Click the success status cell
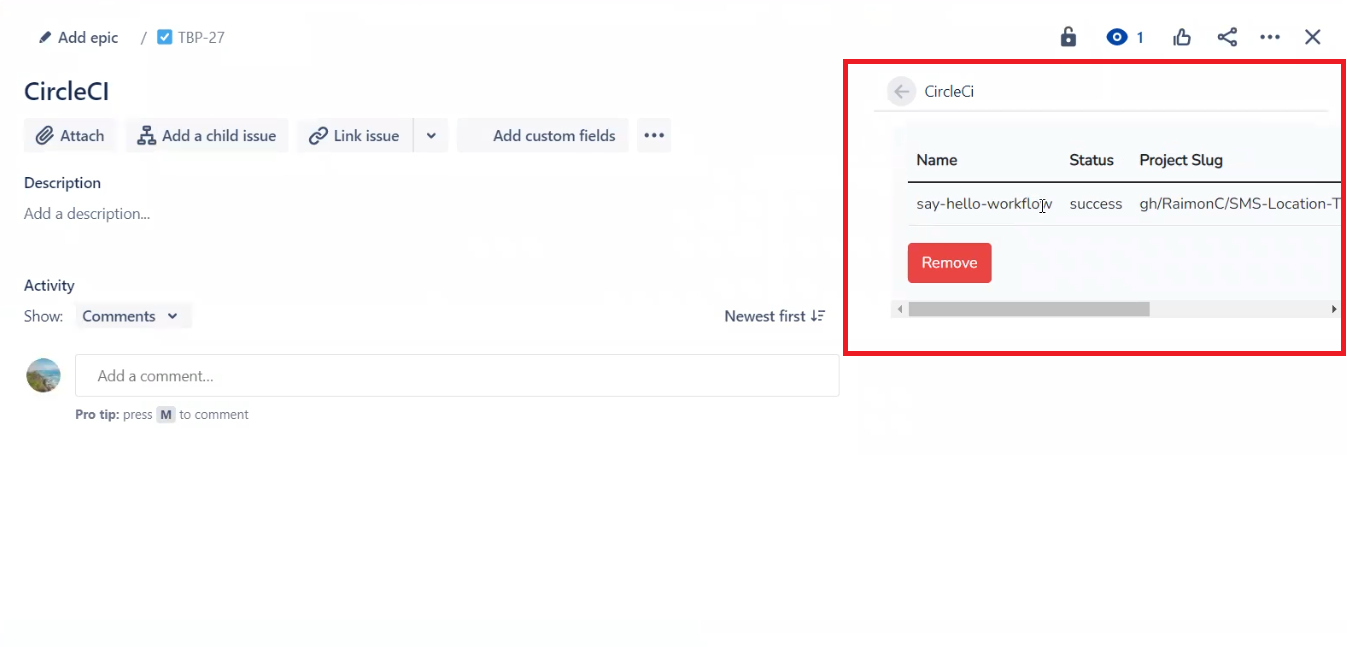 [1096, 204]
